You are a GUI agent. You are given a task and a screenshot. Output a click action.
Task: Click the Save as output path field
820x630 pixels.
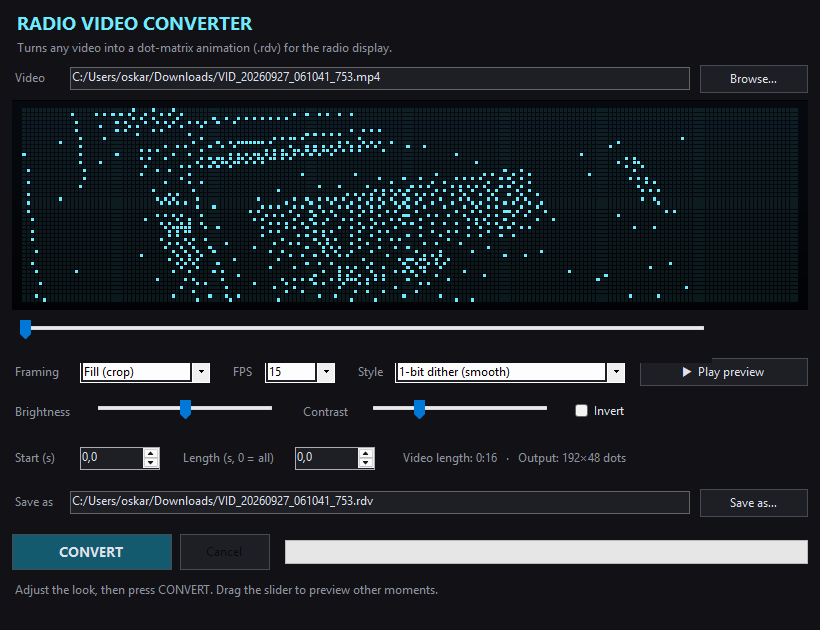coord(380,502)
